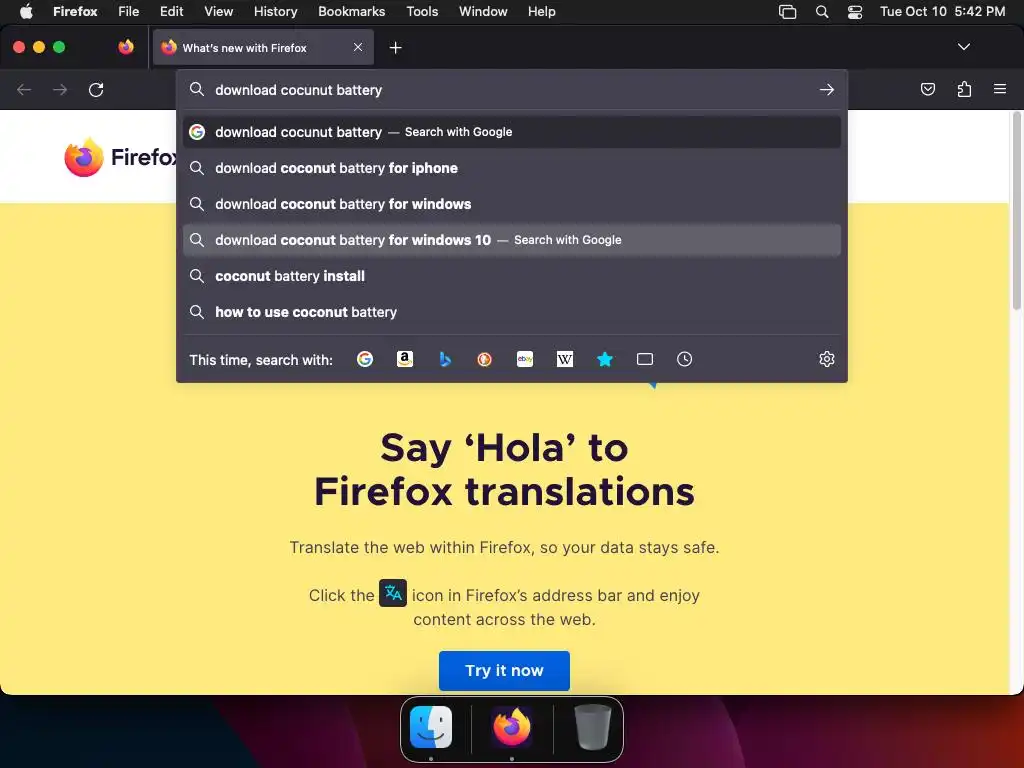The image size is (1024, 768).
Task: Open the History menu
Action: point(276,12)
